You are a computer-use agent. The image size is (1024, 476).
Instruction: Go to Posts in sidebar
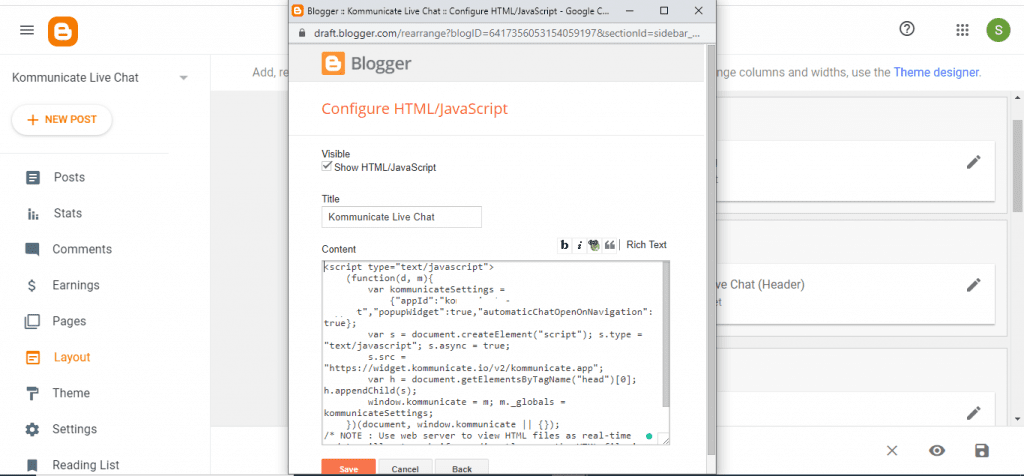click(x=69, y=178)
